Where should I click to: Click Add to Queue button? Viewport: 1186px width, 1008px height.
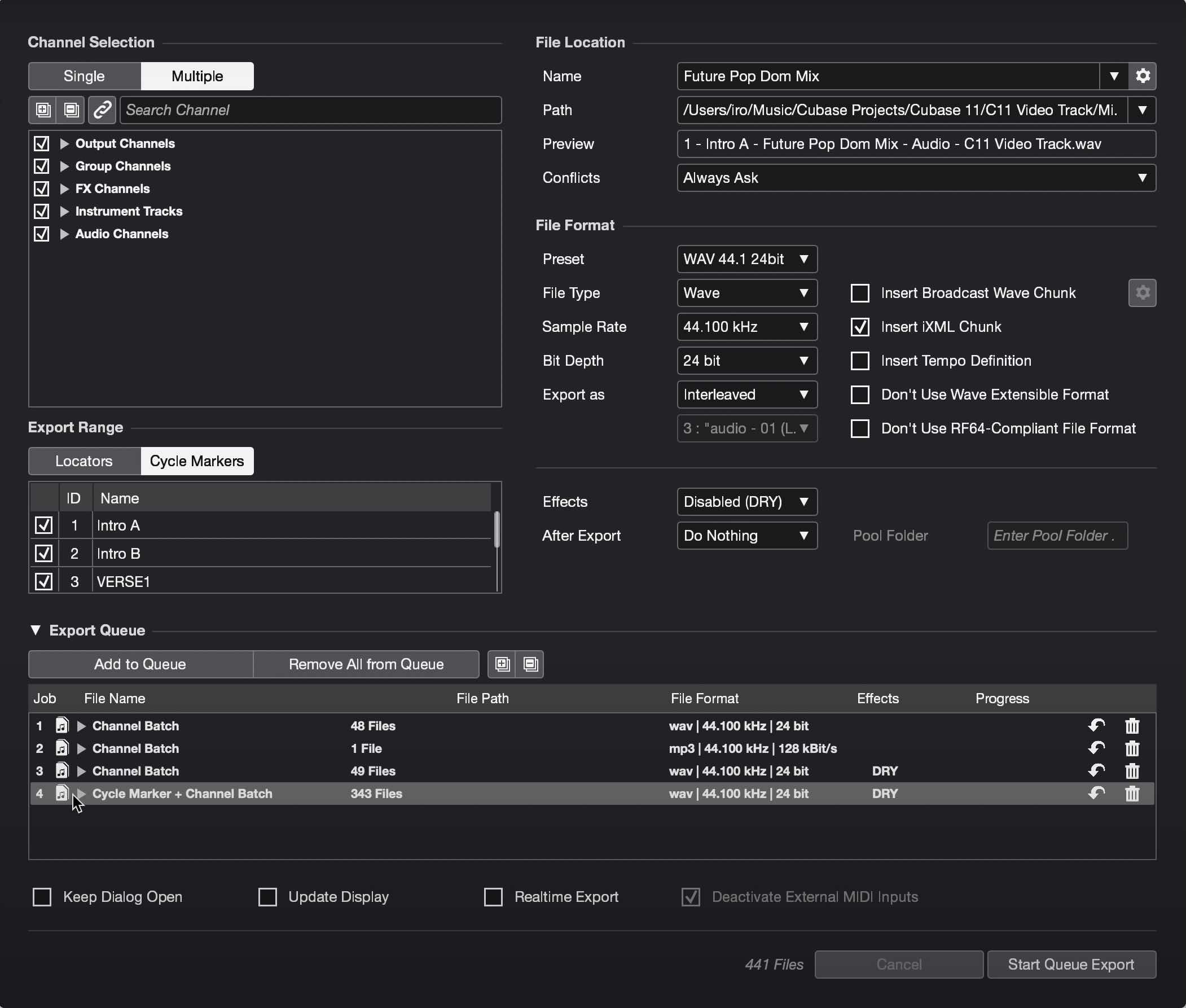[x=140, y=664]
